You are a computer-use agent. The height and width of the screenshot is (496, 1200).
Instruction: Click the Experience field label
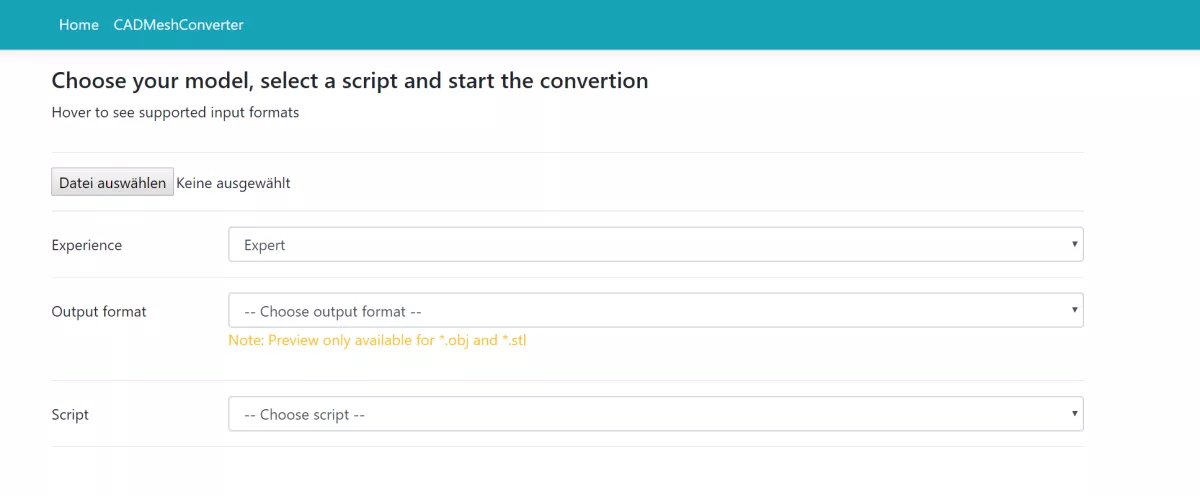[x=87, y=245]
